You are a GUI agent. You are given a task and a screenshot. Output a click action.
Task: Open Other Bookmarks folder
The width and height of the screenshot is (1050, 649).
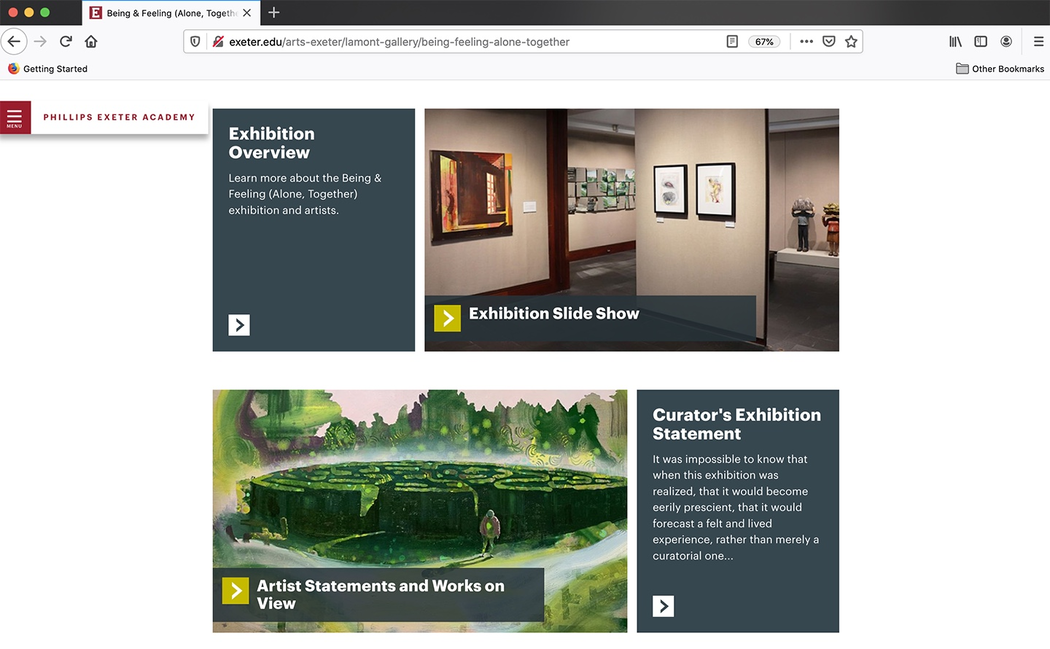point(1000,68)
